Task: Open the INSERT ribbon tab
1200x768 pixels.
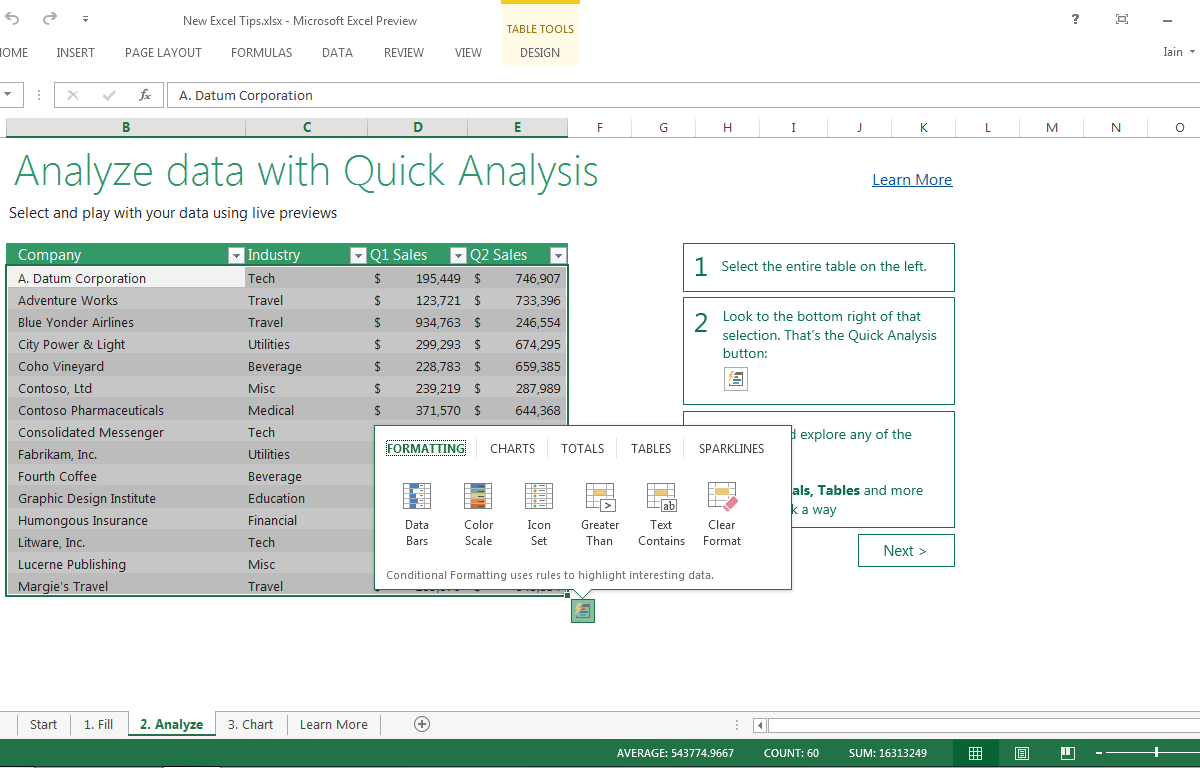Action: tap(76, 53)
